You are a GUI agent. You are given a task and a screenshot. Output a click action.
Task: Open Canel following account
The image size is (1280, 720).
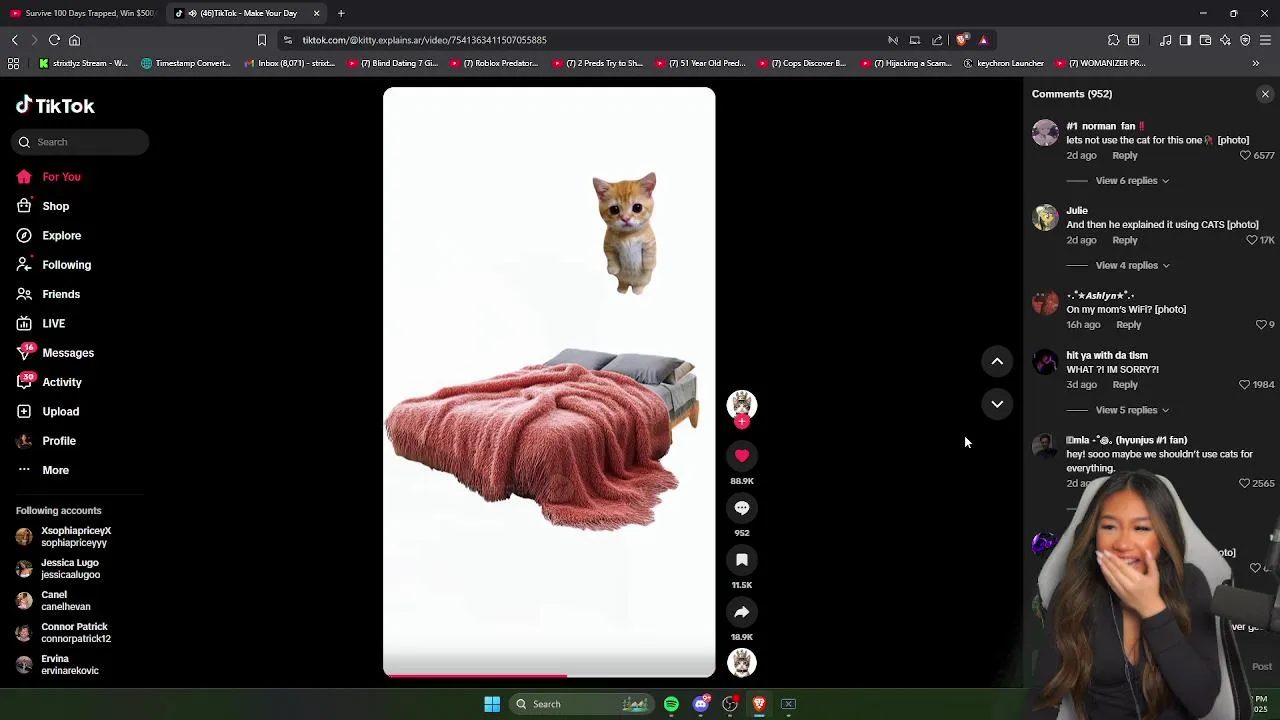tap(53, 601)
